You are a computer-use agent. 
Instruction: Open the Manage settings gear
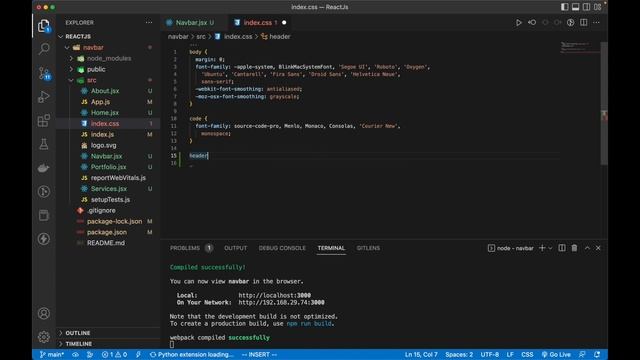(44, 337)
